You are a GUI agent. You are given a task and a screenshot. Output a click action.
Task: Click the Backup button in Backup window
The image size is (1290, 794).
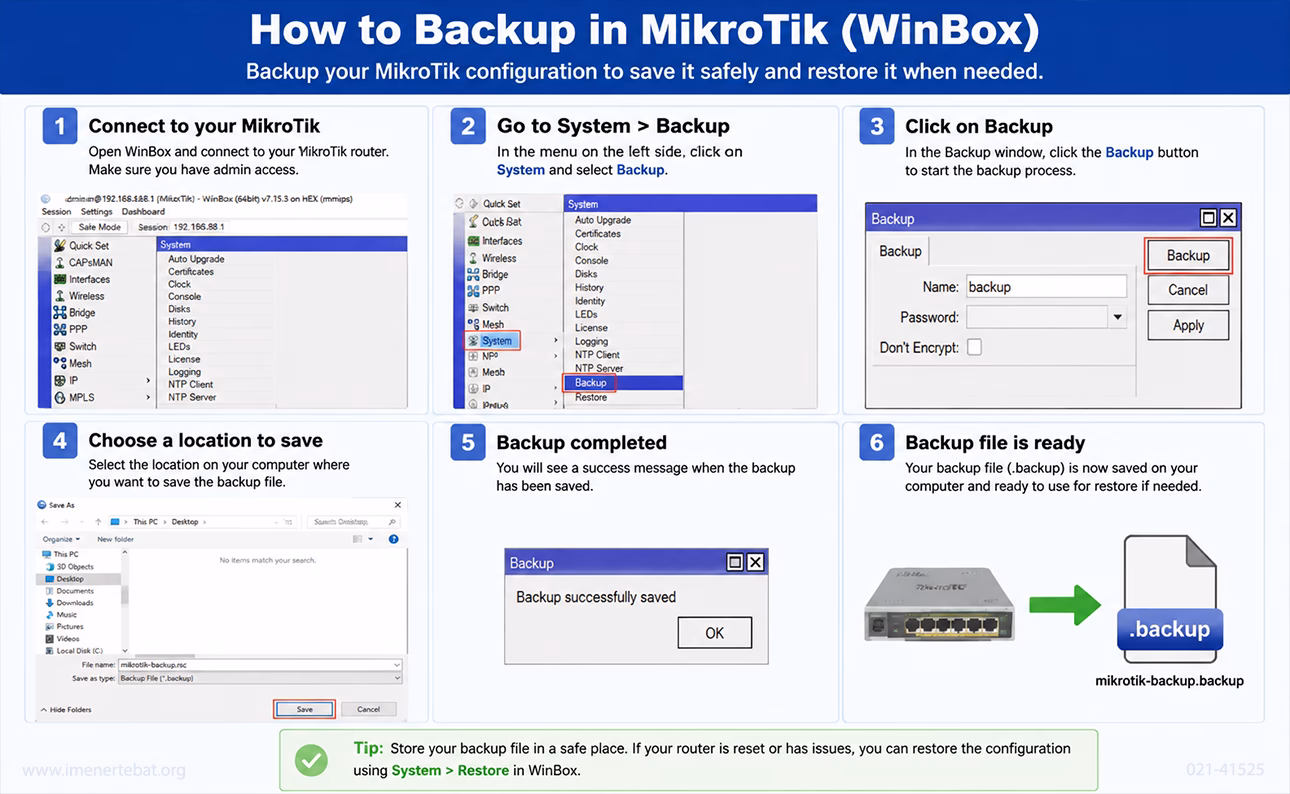[1188, 255]
